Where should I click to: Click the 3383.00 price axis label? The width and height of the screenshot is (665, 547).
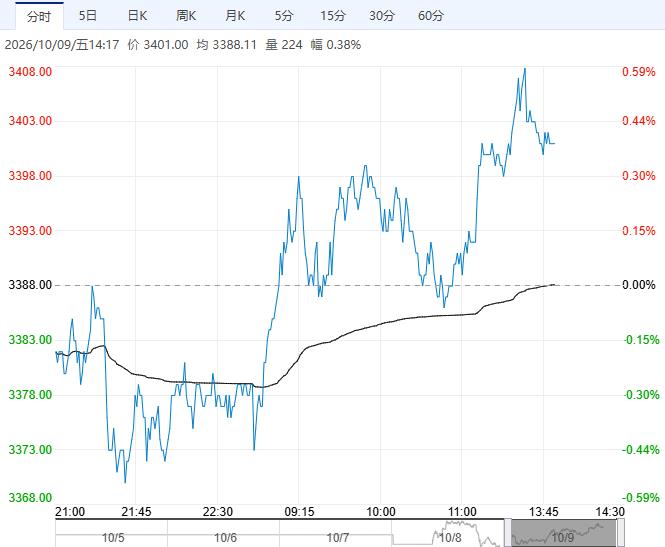coord(30,340)
